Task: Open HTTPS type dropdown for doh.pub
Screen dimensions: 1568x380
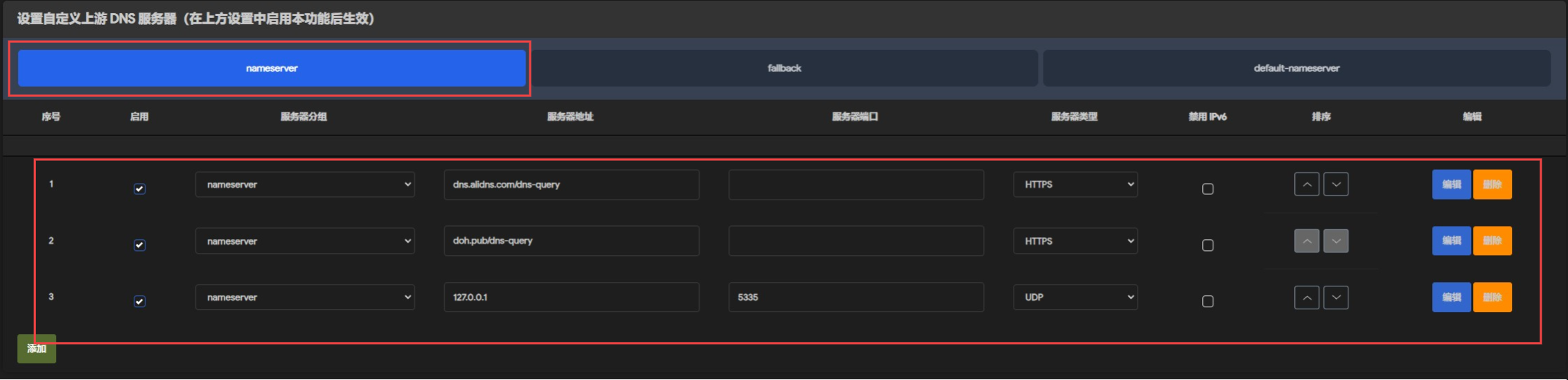Action: [1075, 241]
